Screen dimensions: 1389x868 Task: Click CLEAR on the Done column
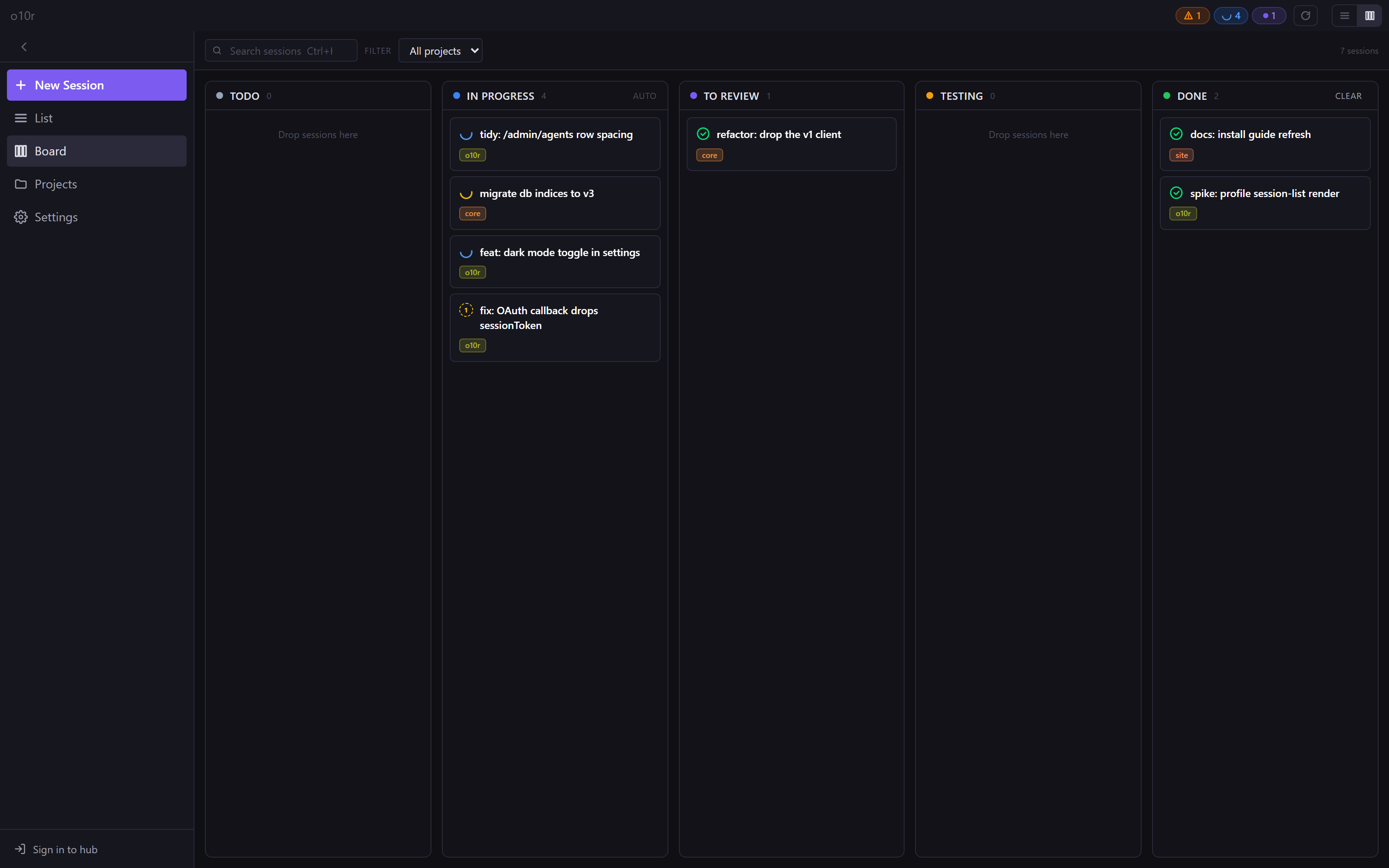[1348, 96]
